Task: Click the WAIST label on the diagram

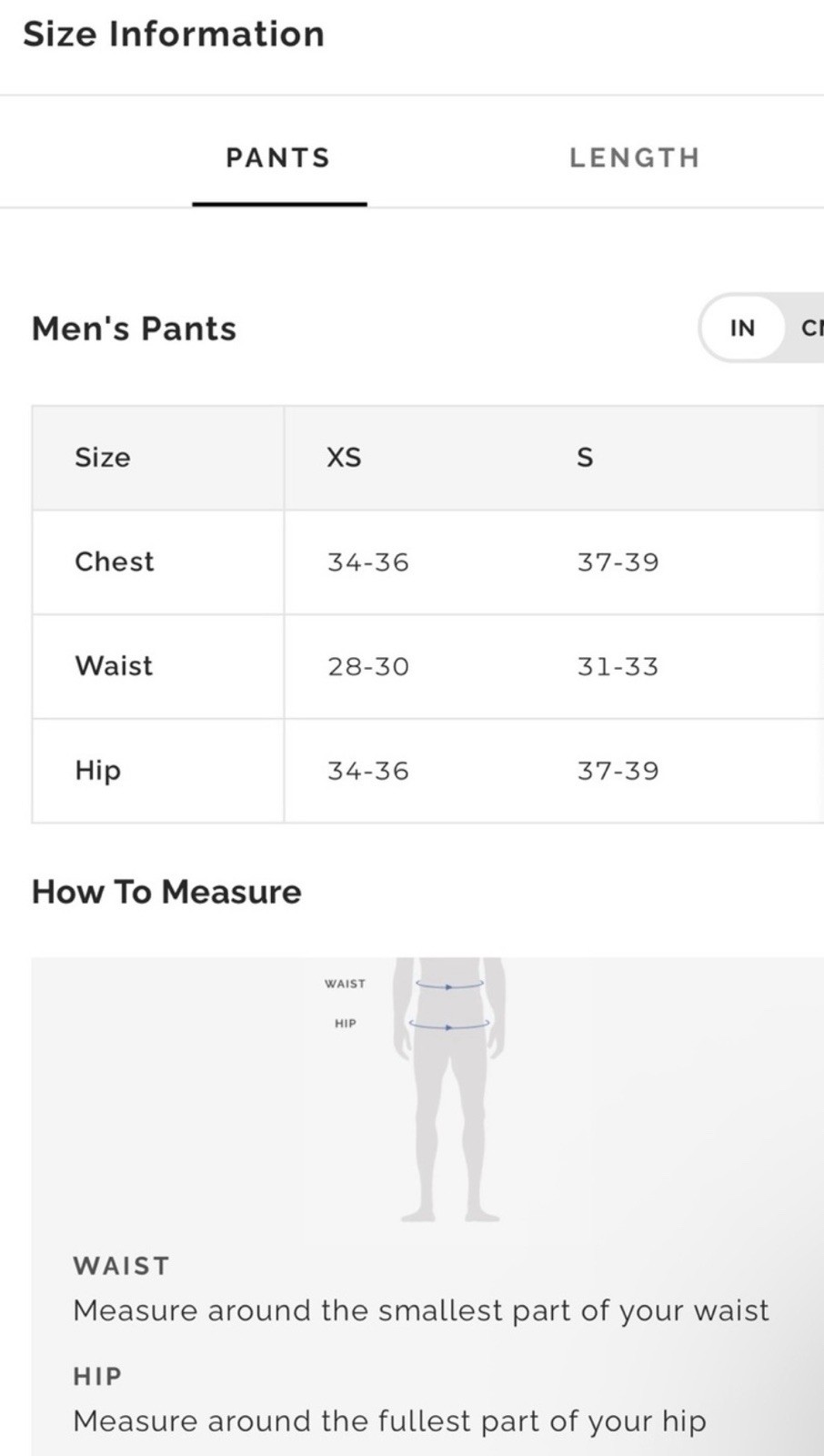Action: [x=345, y=984]
